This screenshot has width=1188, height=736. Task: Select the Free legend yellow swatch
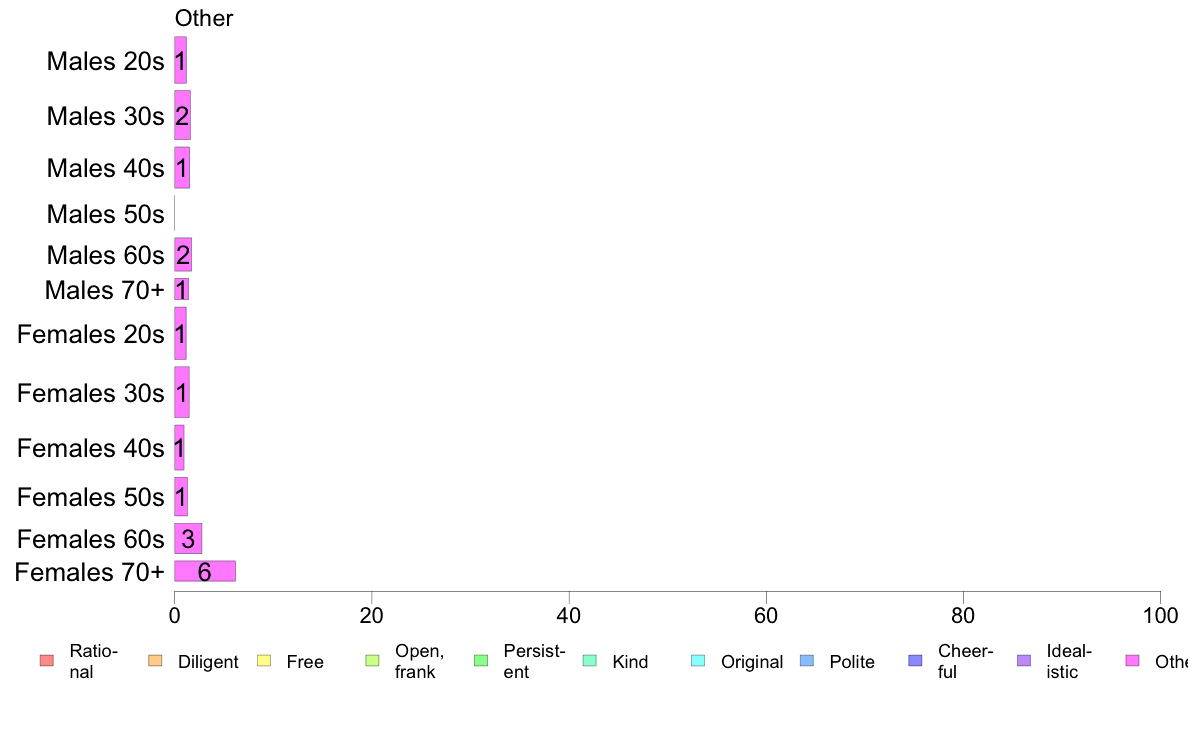click(x=264, y=661)
